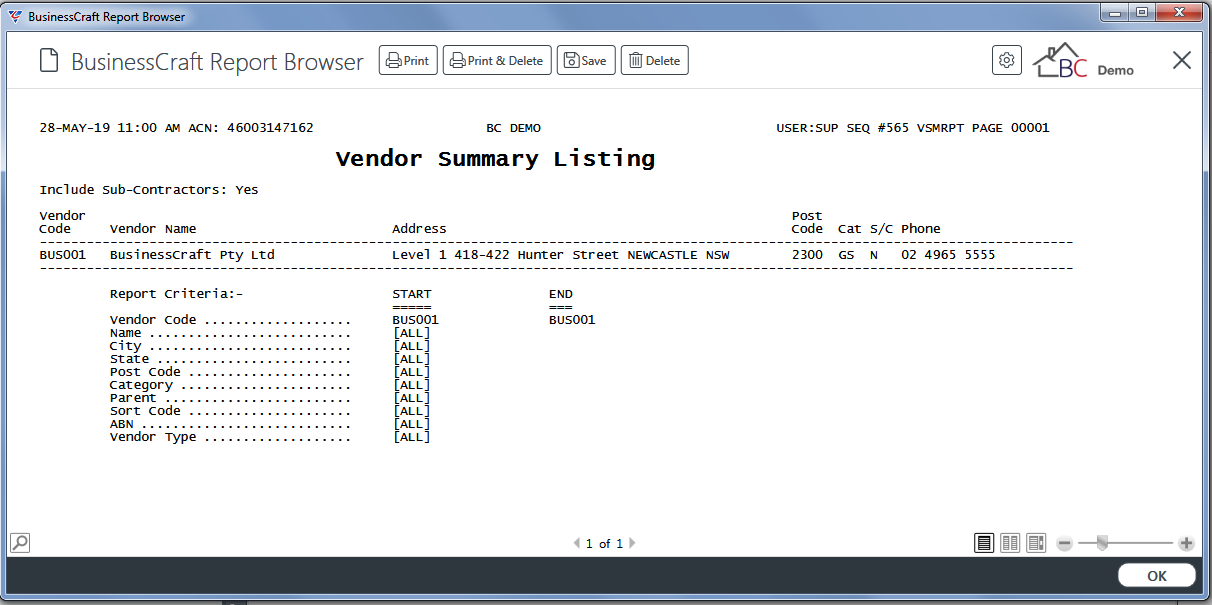Click the Vendor Type criteria row
The width and height of the screenshot is (1212, 605).
click(270, 437)
